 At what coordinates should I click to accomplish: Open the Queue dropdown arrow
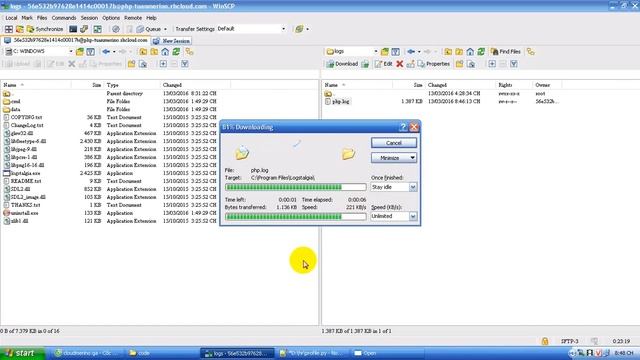pos(165,29)
